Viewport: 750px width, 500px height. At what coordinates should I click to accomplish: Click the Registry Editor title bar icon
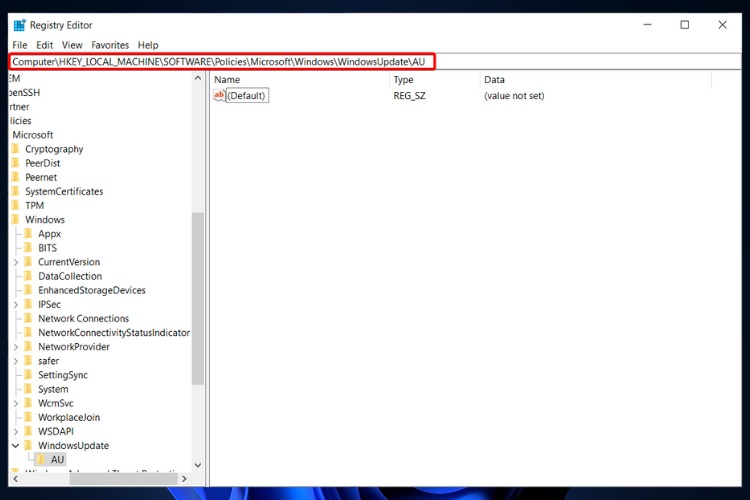(19, 25)
